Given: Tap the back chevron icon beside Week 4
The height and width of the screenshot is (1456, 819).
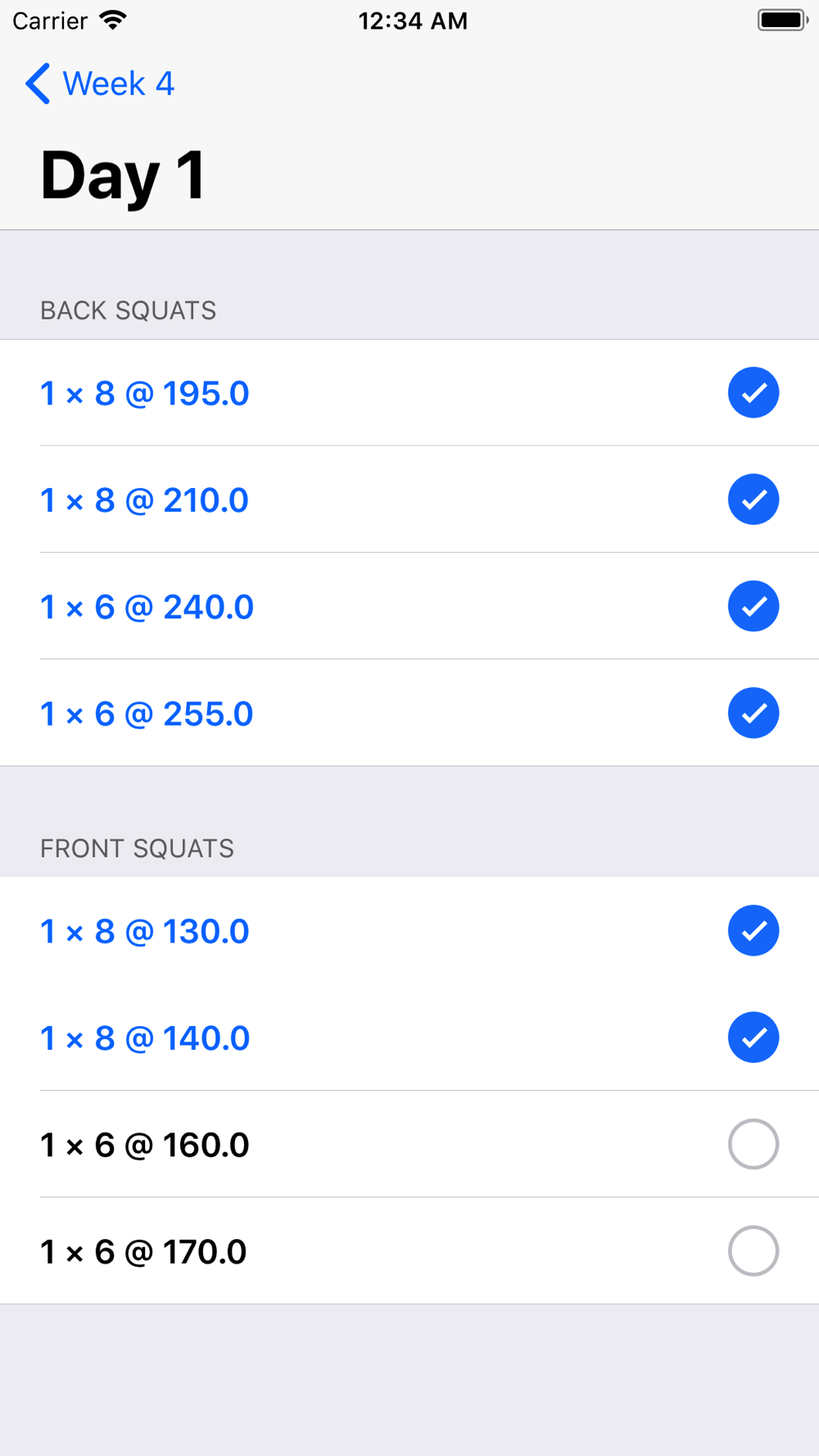Looking at the screenshot, I should pos(38,84).
